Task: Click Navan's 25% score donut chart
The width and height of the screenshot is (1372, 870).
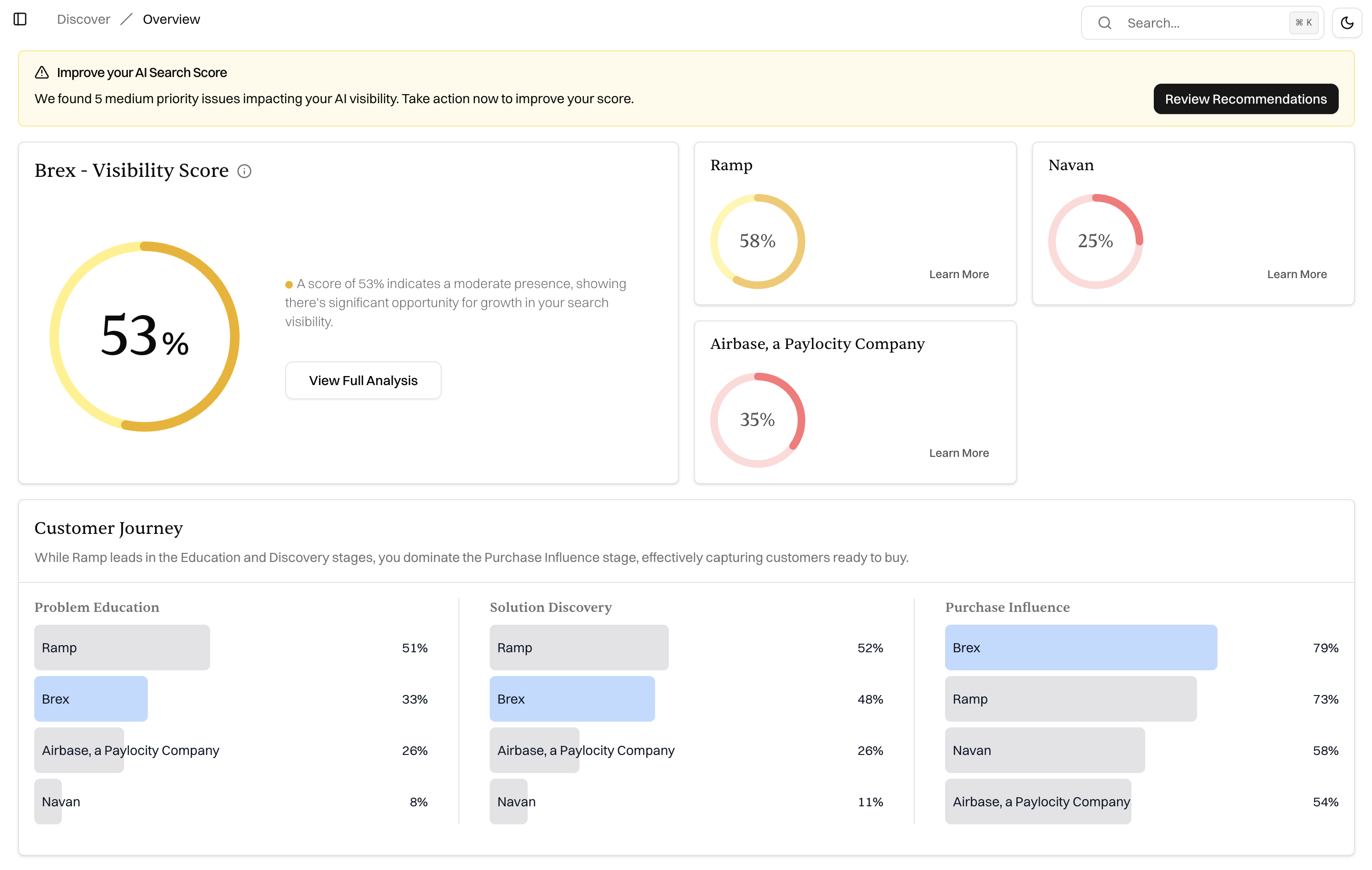Action: 1095,241
